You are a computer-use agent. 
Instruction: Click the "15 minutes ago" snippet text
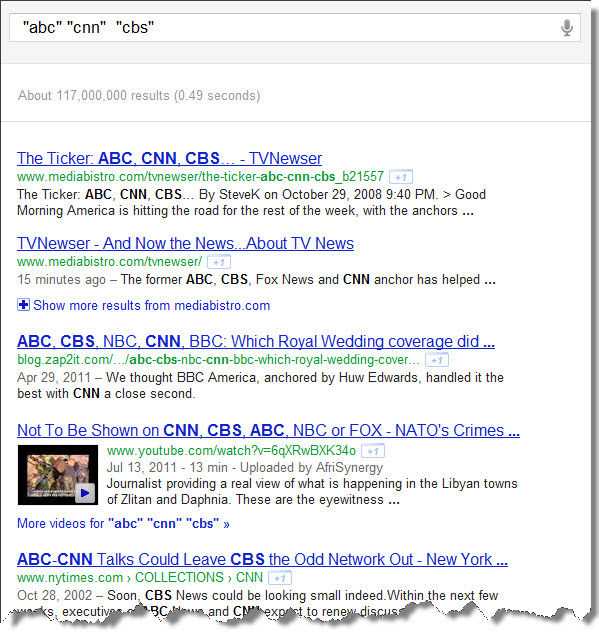(x=62, y=280)
